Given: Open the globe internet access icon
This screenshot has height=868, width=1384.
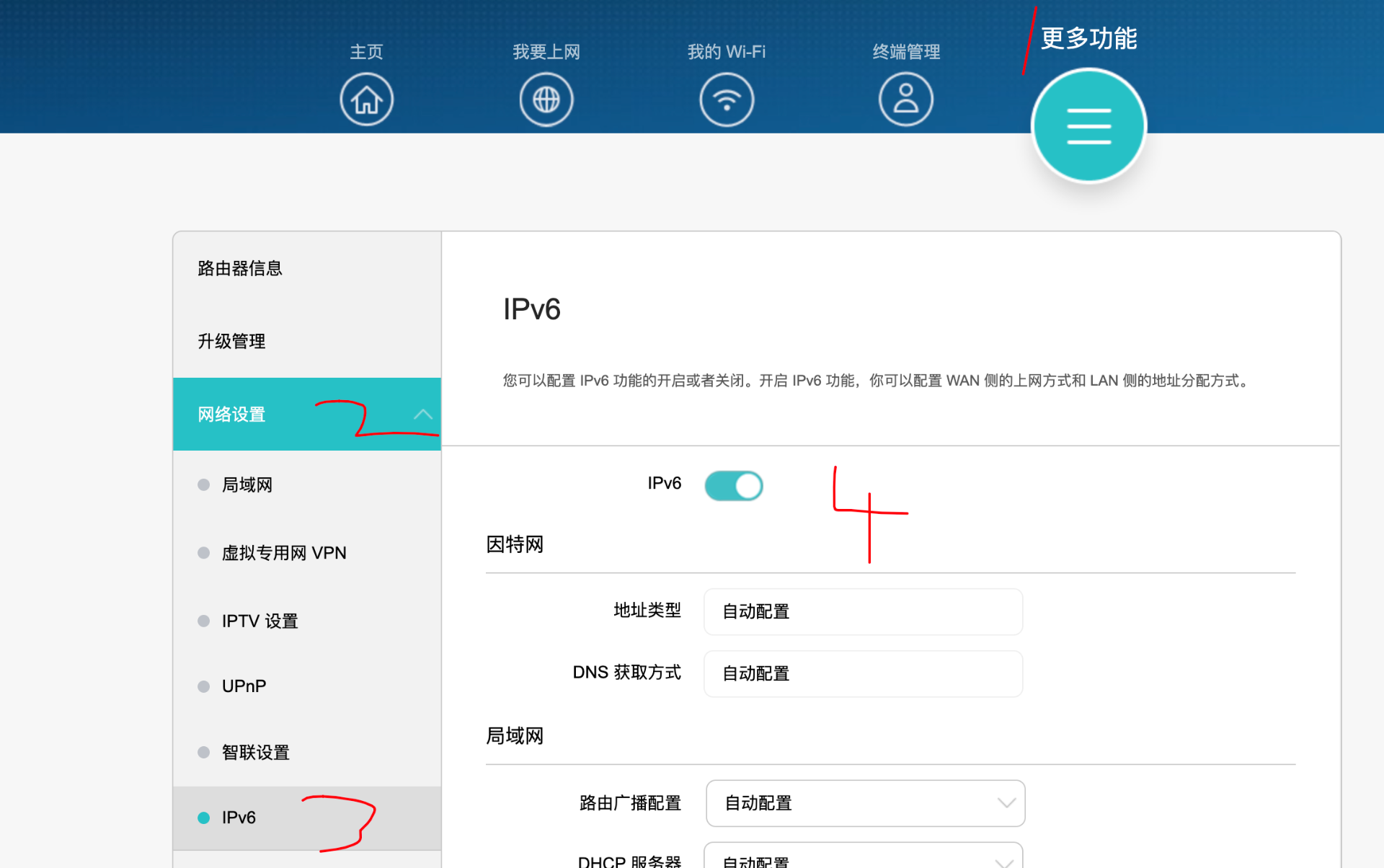Looking at the screenshot, I should pyautogui.click(x=546, y=99).
